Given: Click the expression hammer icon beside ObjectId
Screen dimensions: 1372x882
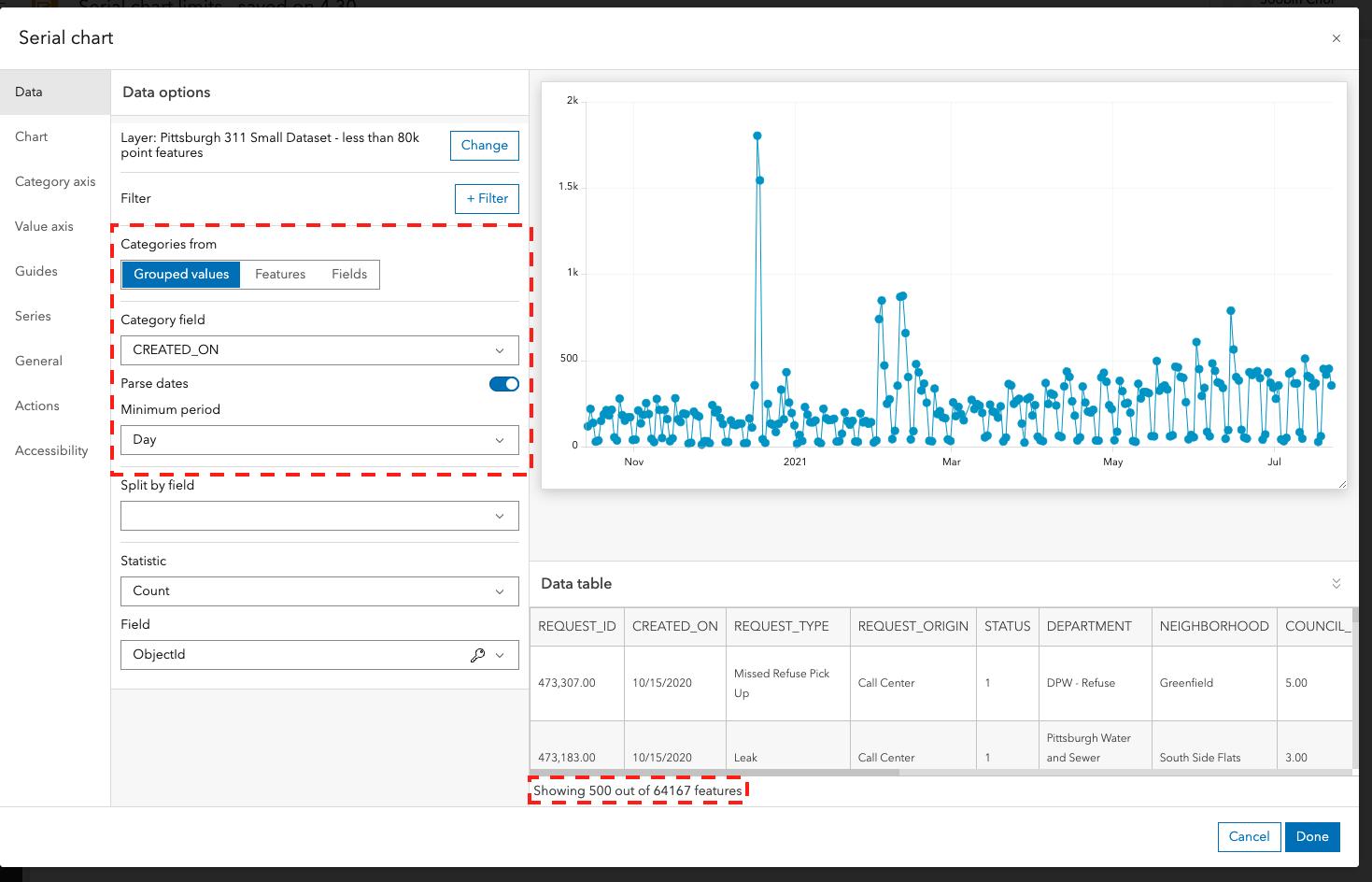Looking at the screenshot, I should (x=477, y=655).
